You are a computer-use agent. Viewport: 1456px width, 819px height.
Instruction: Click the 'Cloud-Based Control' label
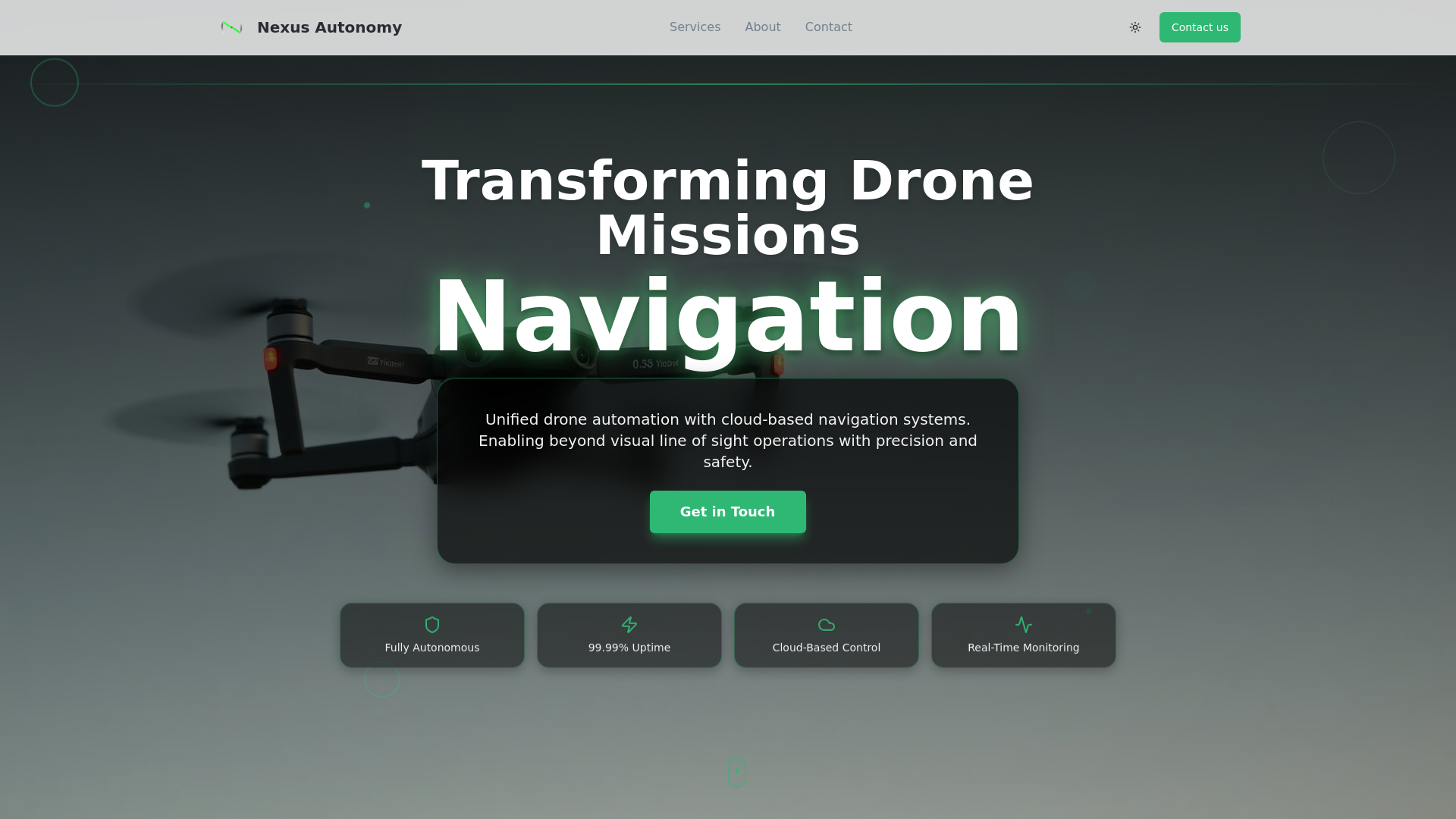click(x=827, y=648)
